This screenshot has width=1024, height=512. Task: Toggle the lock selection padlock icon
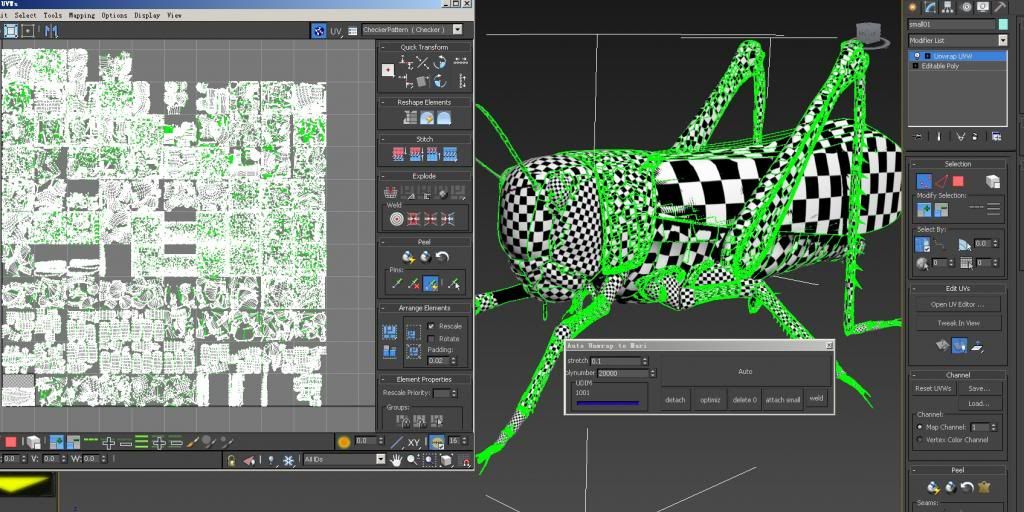pyautogui.click(x=231, y=460)
